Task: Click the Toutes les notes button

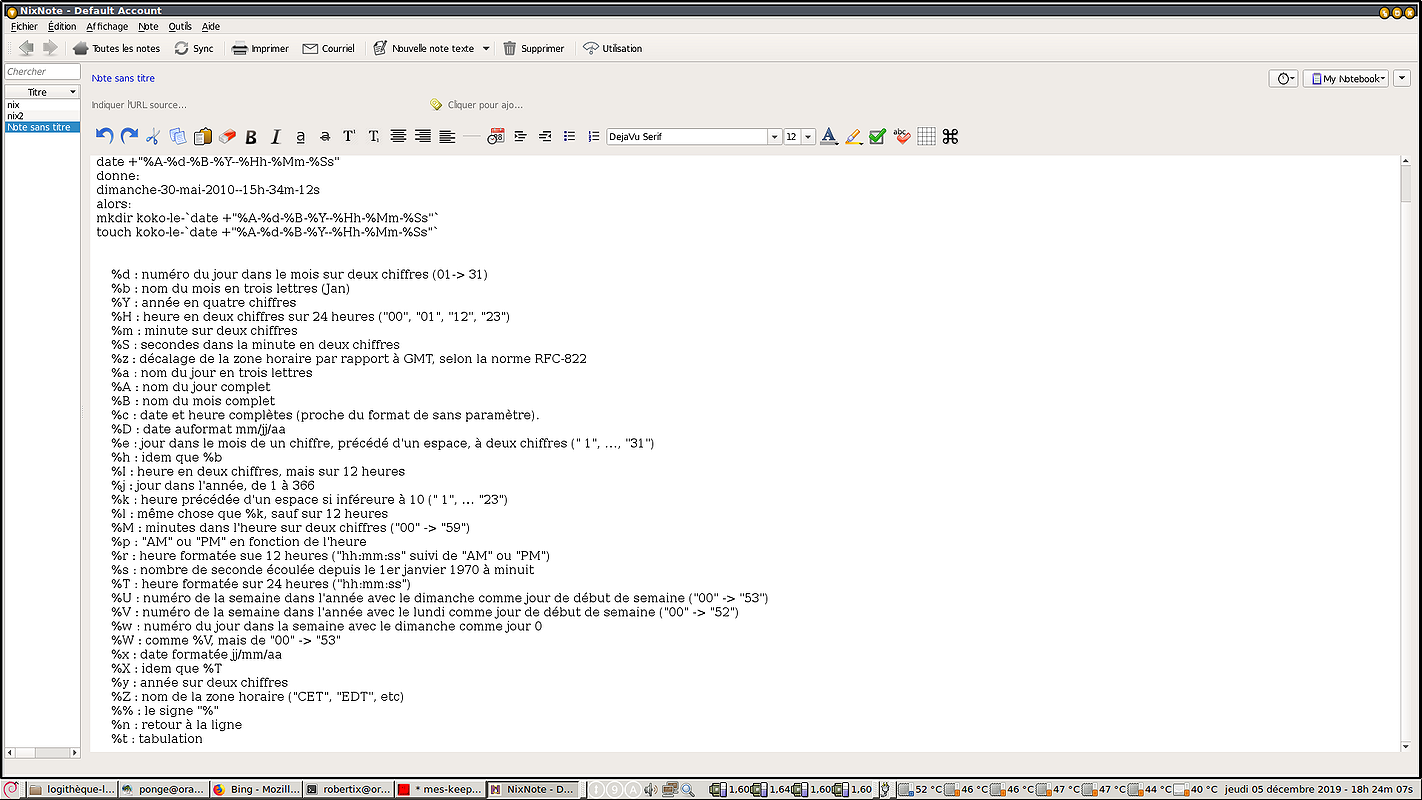Action: 116,48
